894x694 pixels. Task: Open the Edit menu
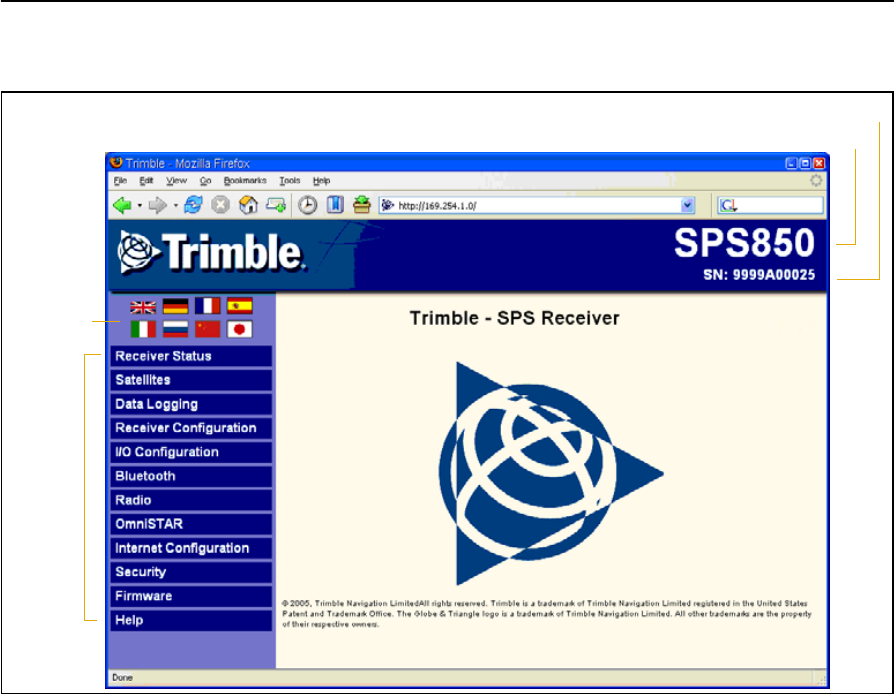[147, 181]
